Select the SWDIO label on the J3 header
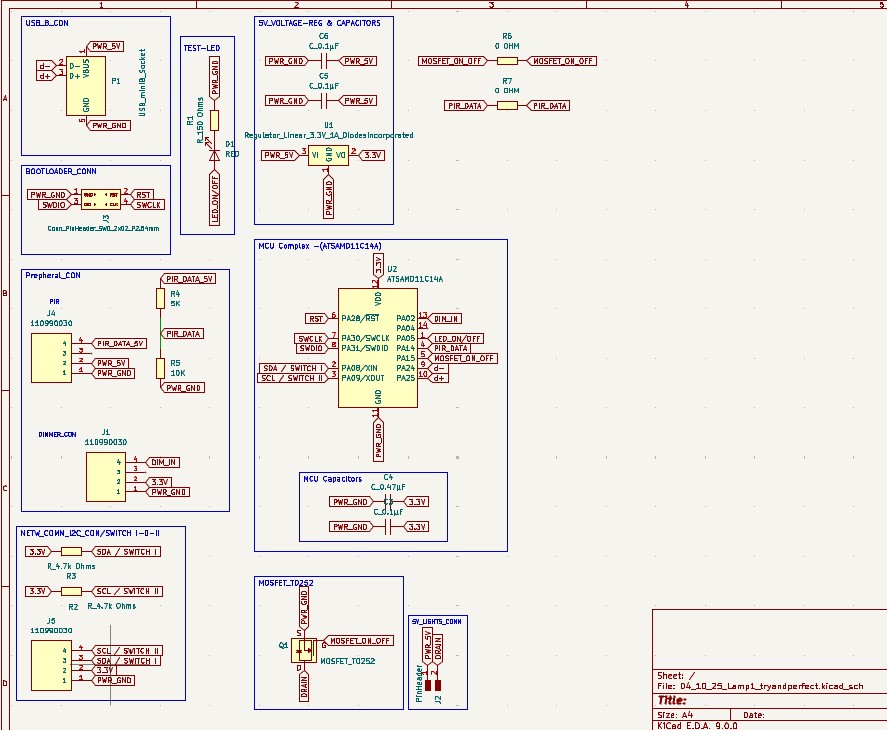 (54, 205)
